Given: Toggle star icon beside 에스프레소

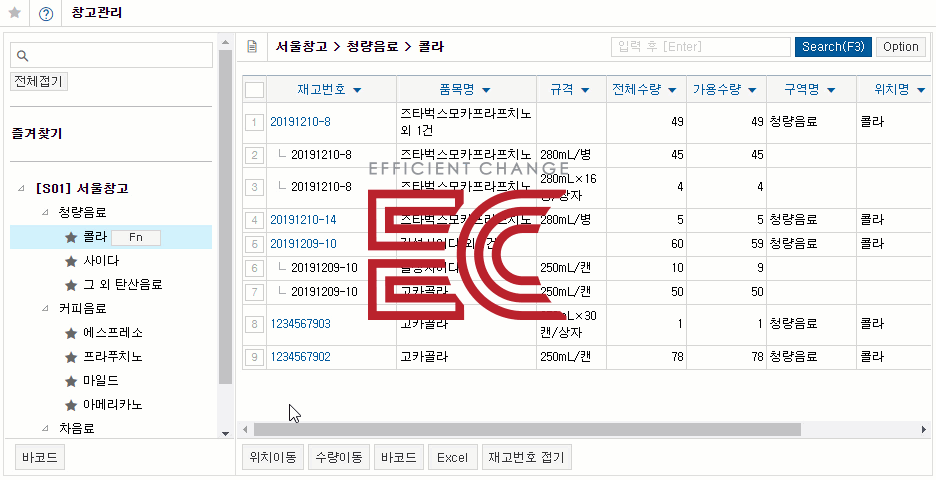Looking at the screenshot, I should (71, 333).
